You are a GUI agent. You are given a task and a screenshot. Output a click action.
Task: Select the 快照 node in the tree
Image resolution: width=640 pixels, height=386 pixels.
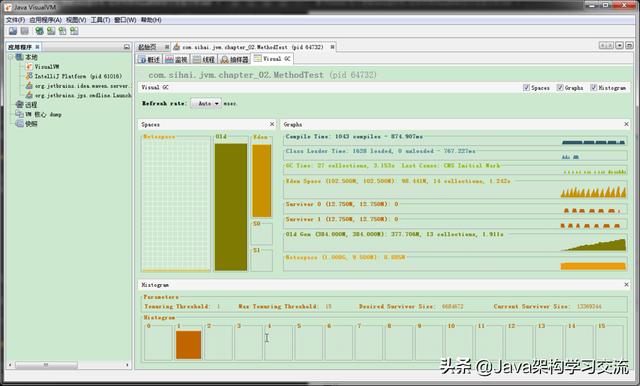click(x=31, y=124)
